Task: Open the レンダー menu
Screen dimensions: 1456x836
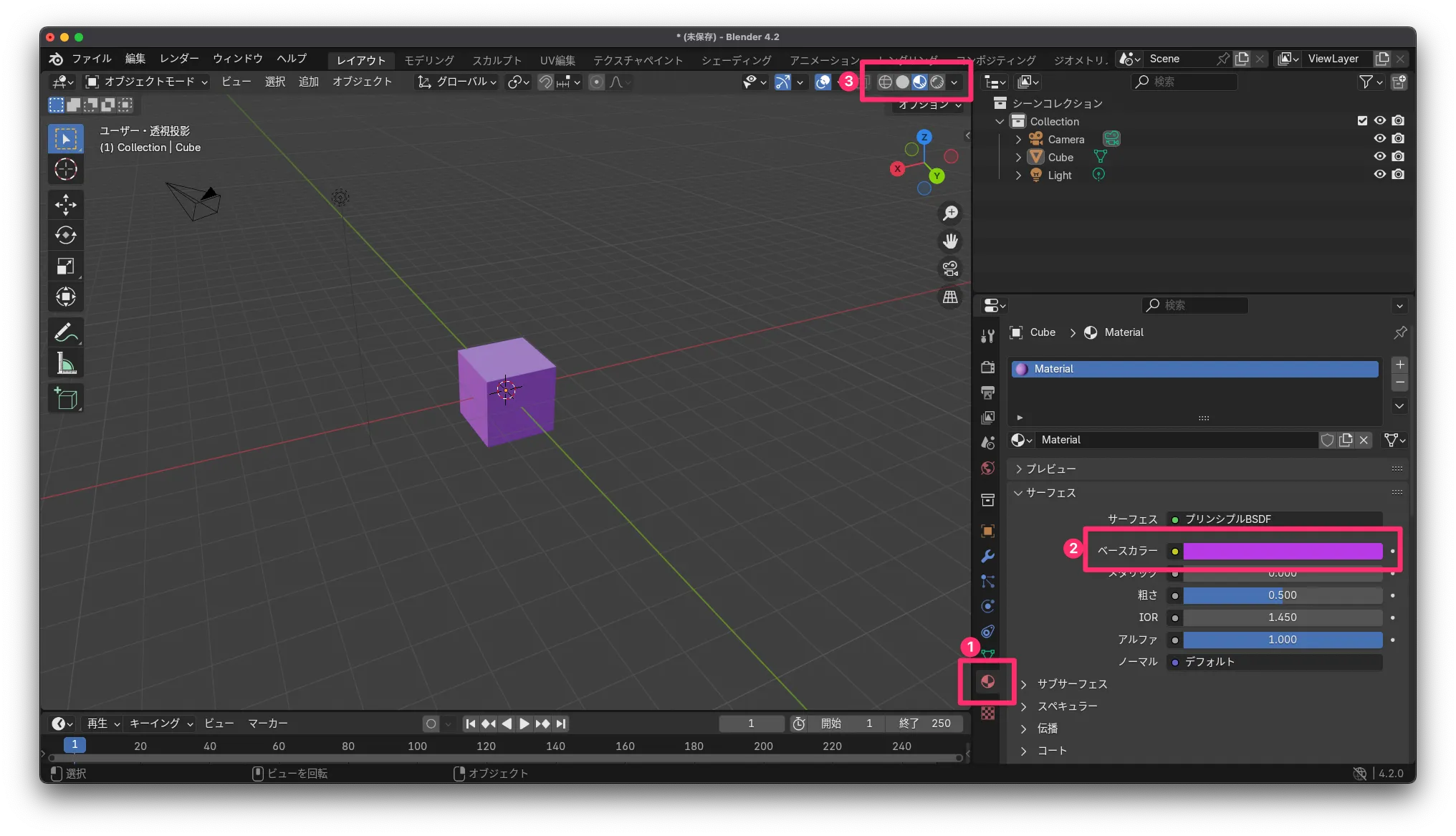Action: (x=179, y=59)
